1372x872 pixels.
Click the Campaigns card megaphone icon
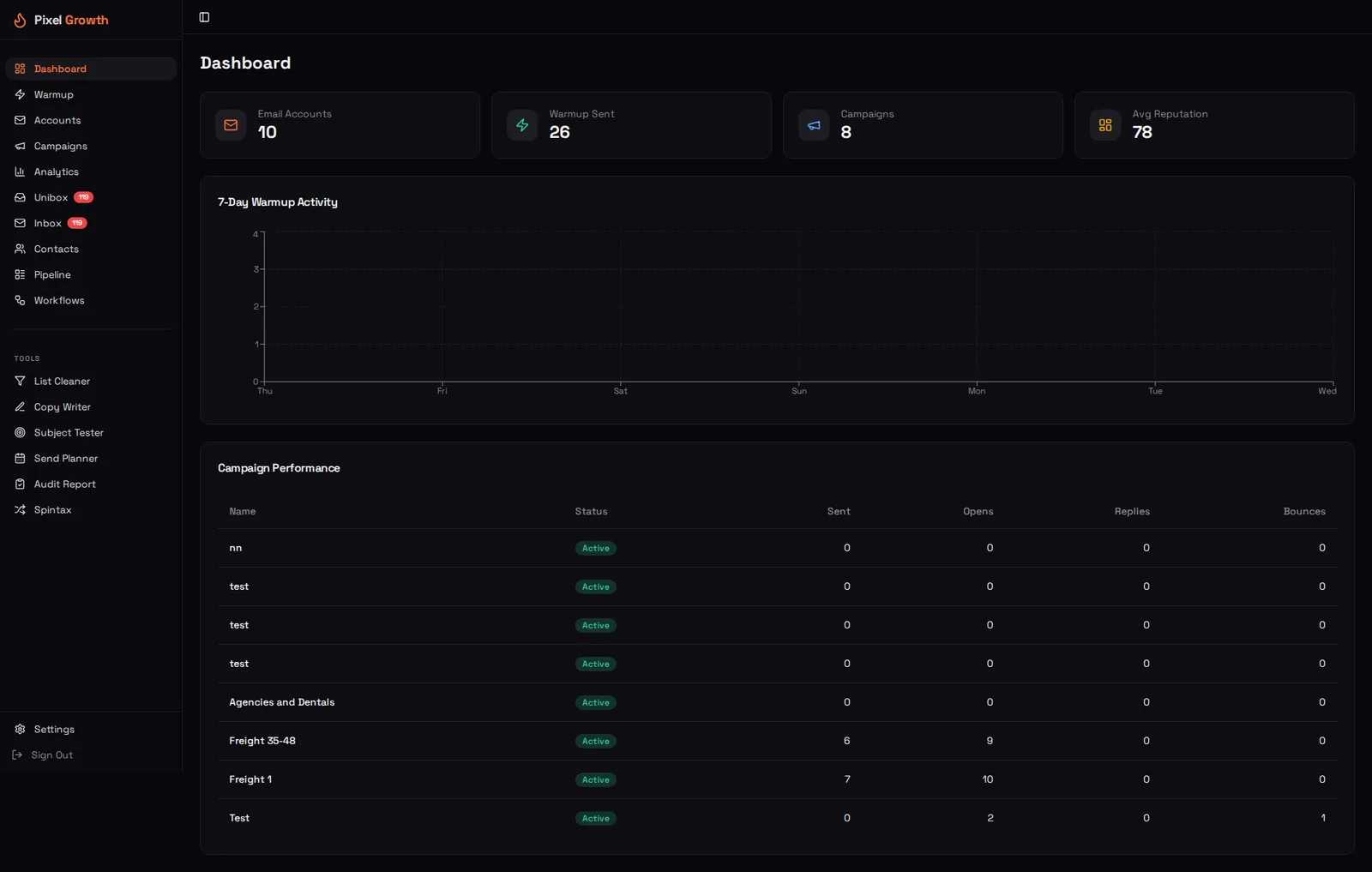pyautogui.click(x=814, y=125)
